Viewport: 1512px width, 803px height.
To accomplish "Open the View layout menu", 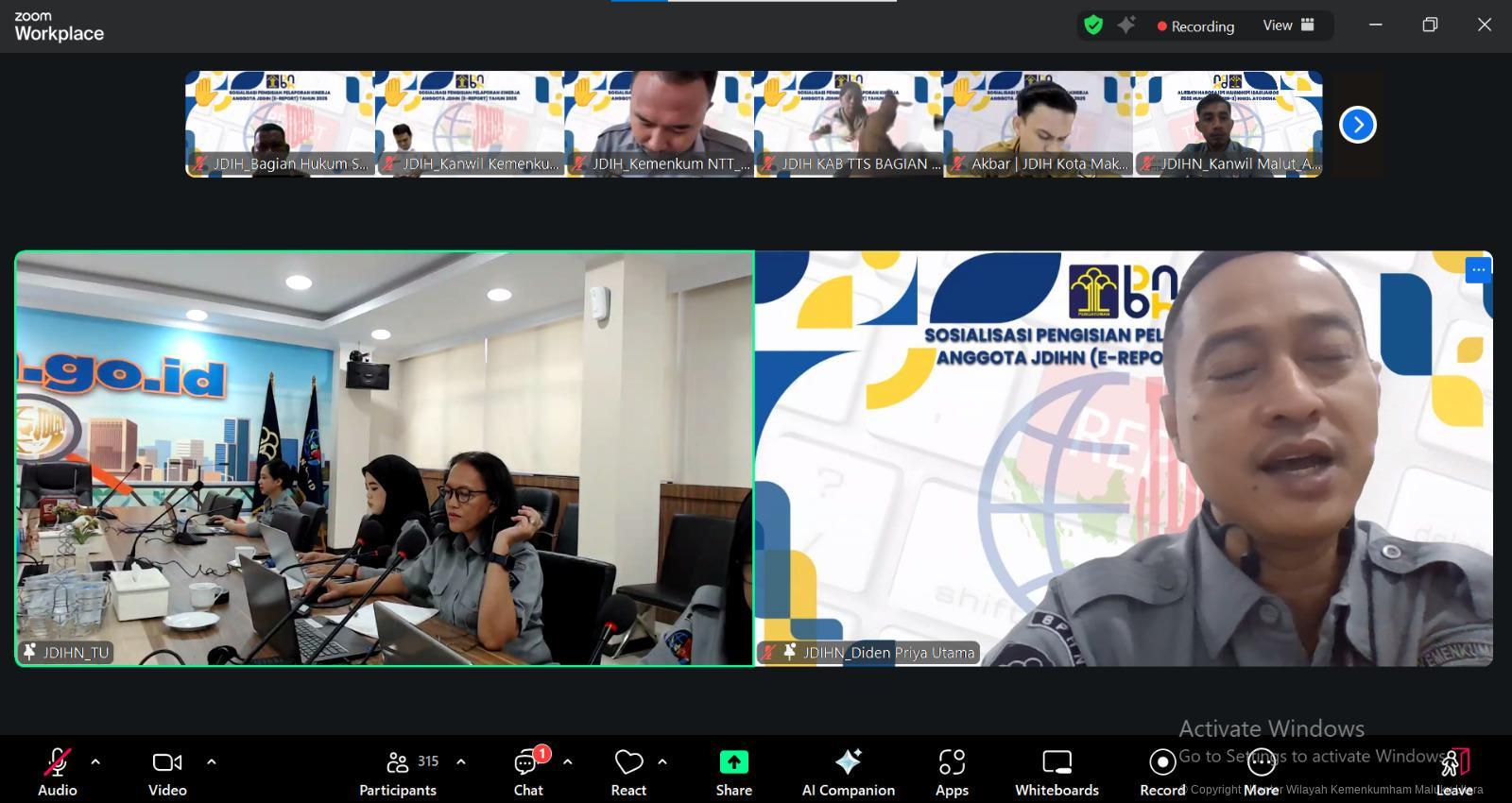I will pyautogui.click(x=1288, y=26).
